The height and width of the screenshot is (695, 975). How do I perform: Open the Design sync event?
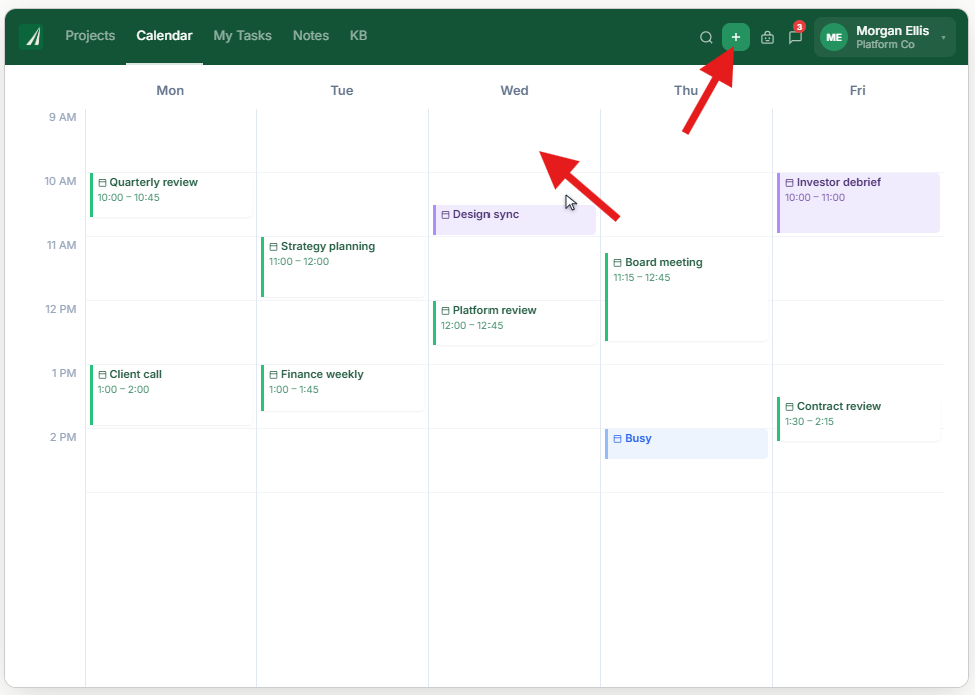click(514, 220)
